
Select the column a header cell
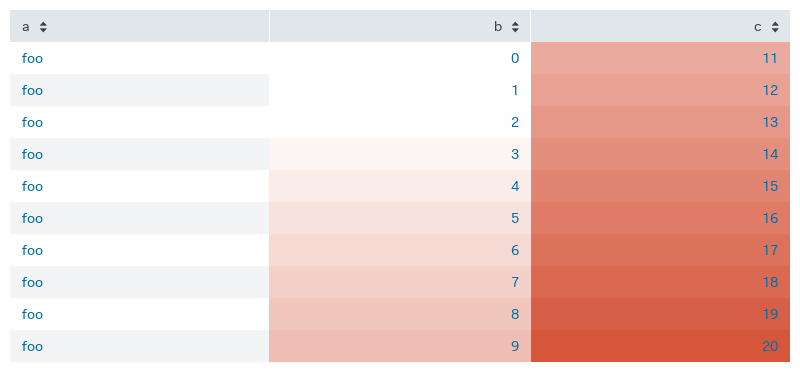point(139,26)
